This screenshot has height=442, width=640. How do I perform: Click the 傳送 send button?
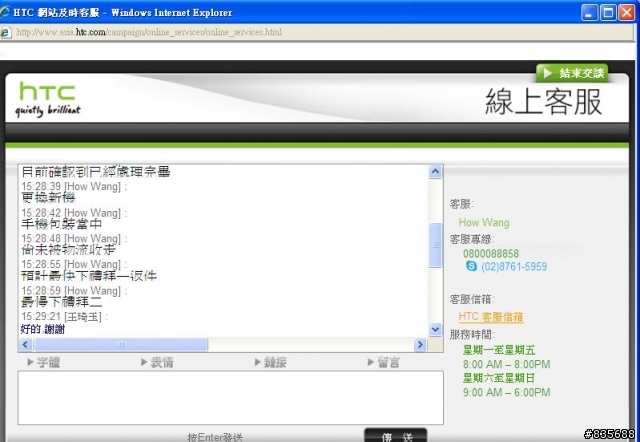pos(396,435)
